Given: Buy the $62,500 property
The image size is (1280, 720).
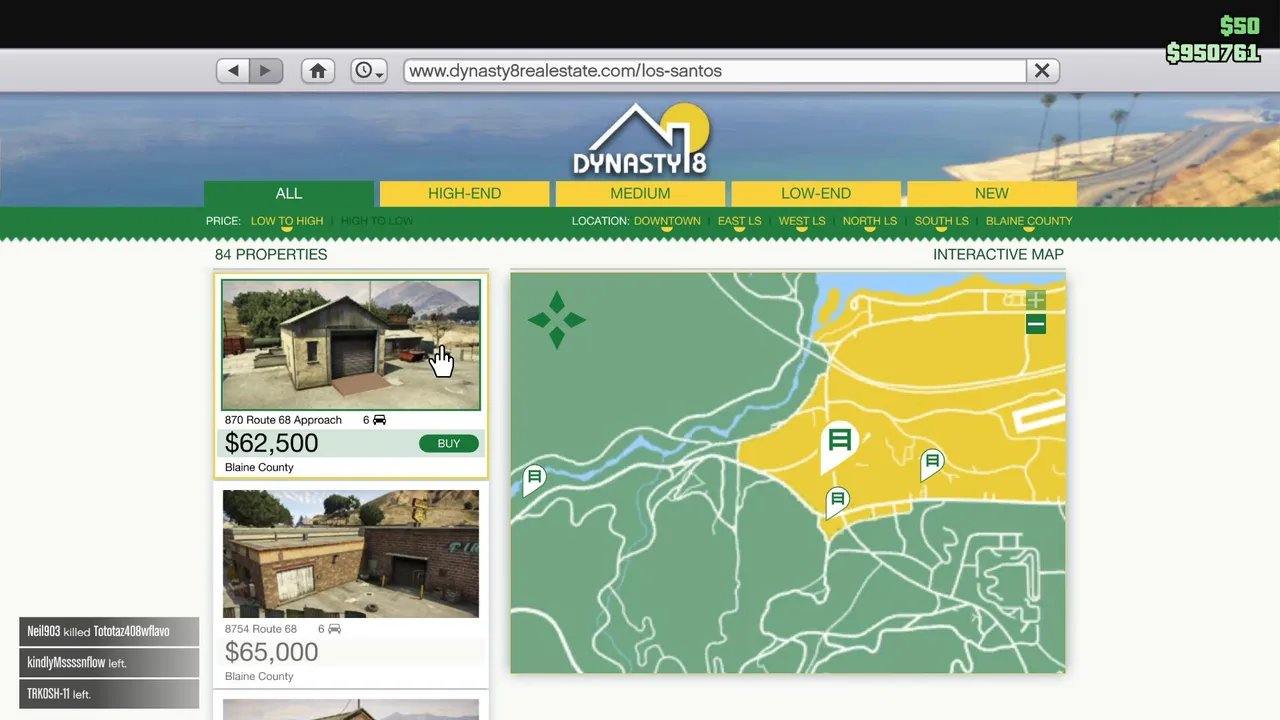Looking at the screenshot, I should 449,444.
